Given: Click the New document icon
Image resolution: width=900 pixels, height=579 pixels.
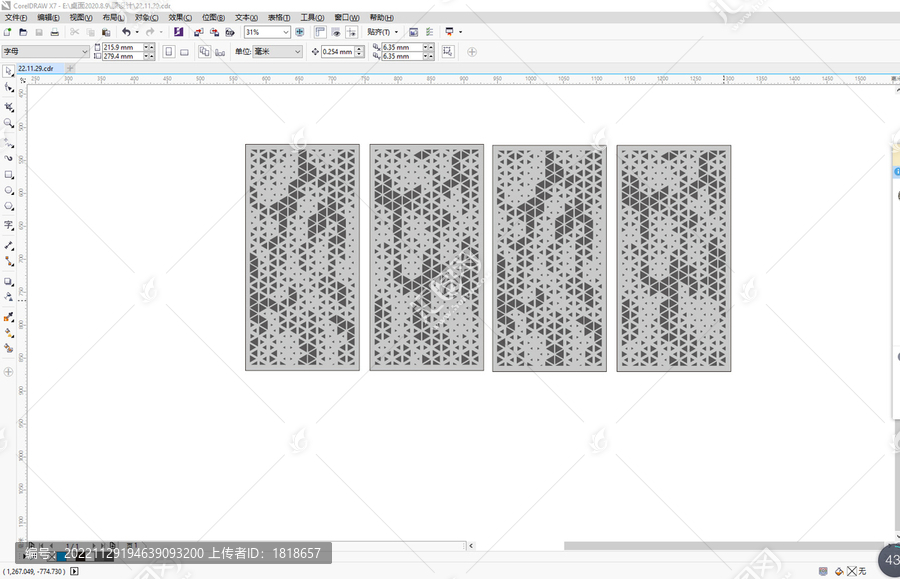Looking at the screenshot, I should (7, 32).
